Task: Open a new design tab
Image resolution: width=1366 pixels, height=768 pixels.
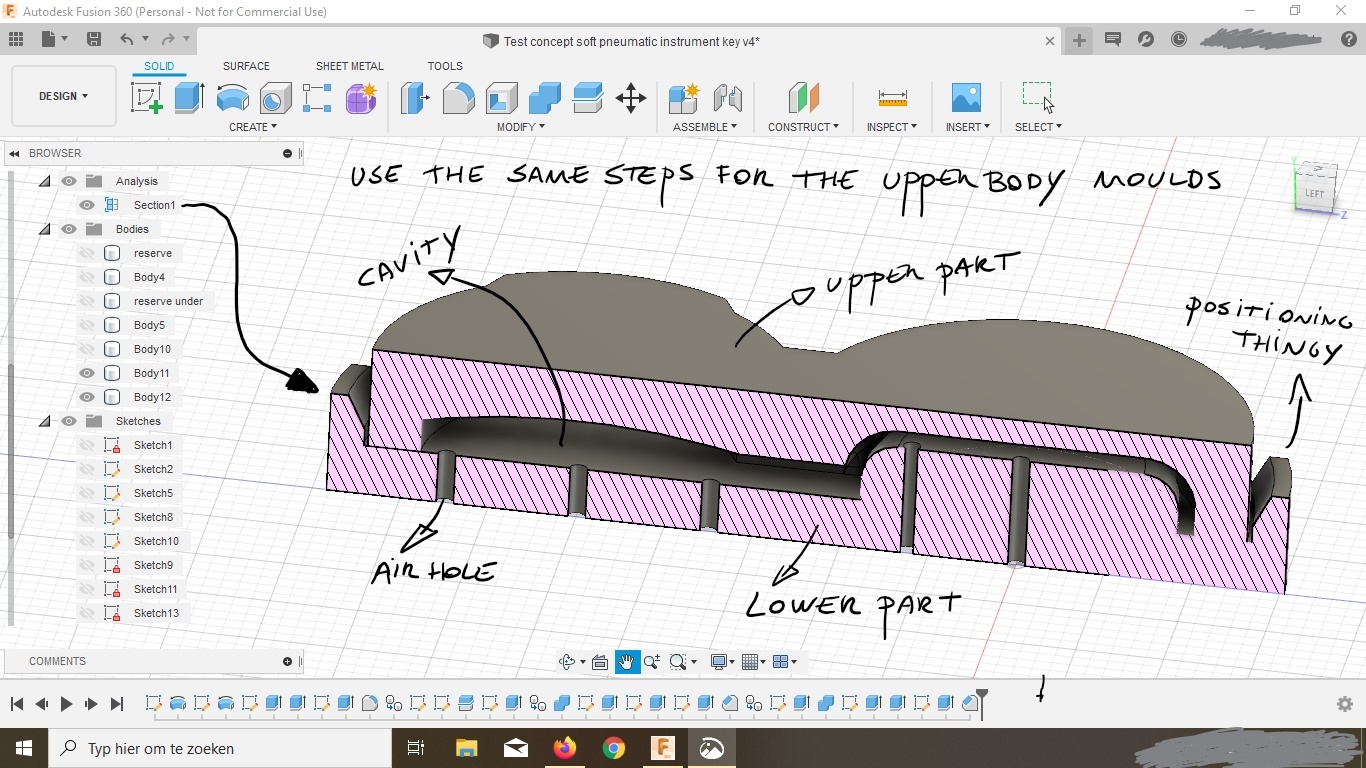Action: coord(1079,40)
